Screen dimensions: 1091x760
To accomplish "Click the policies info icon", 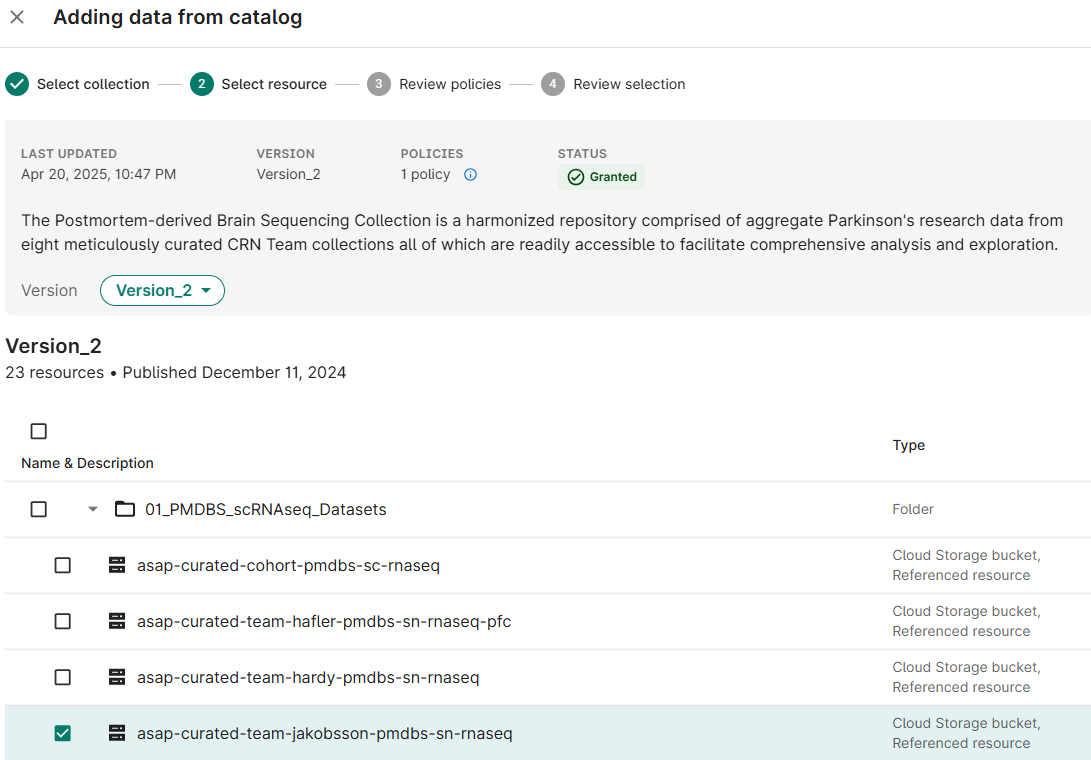I will click(470, 175).
